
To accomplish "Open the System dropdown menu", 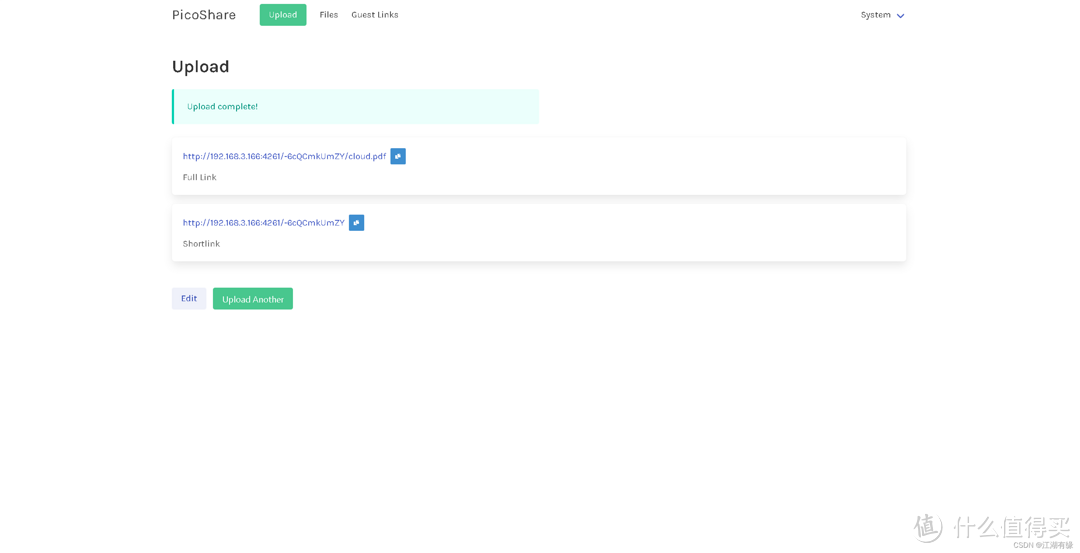I will tap(882, 15).
